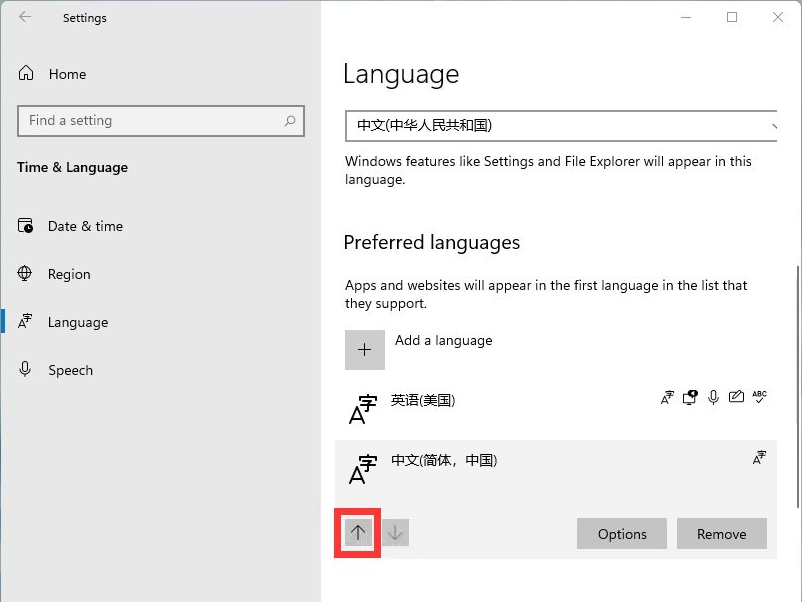Click the microphone speech recognition icon

pos(713,398)
